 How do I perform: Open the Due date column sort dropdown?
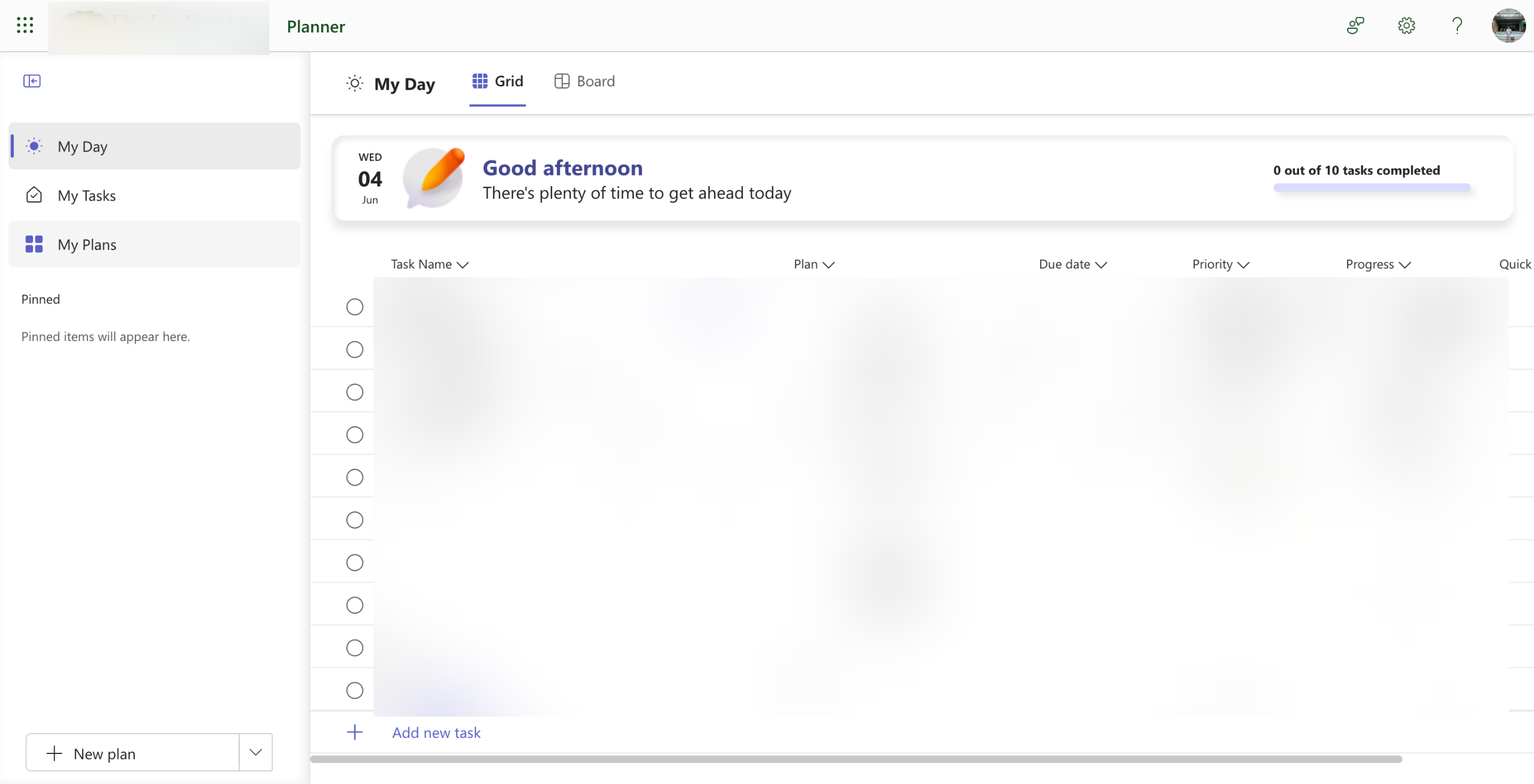(x=1101, y=265)
